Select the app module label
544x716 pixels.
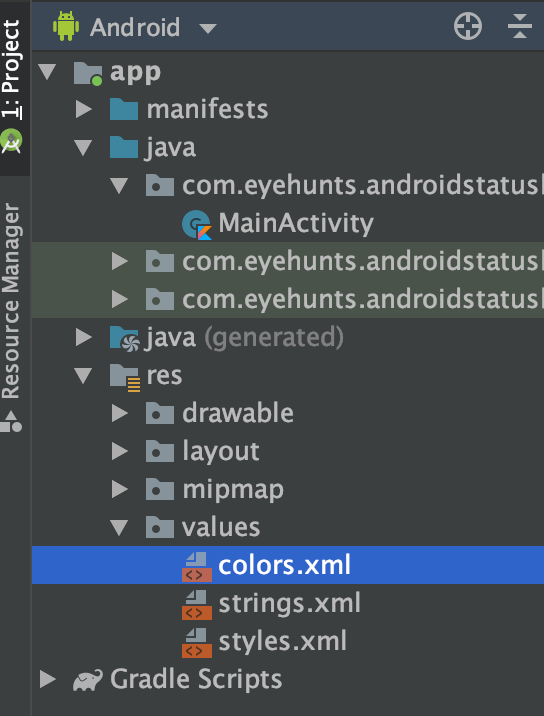pyautogui.click(x=135, y=73)
